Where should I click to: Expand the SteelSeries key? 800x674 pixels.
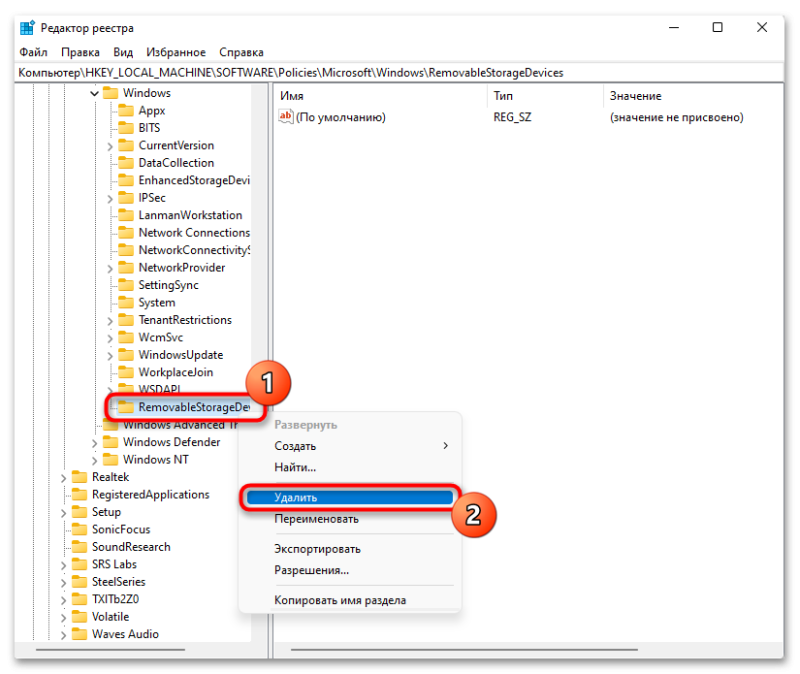click(x=63, y=583)
